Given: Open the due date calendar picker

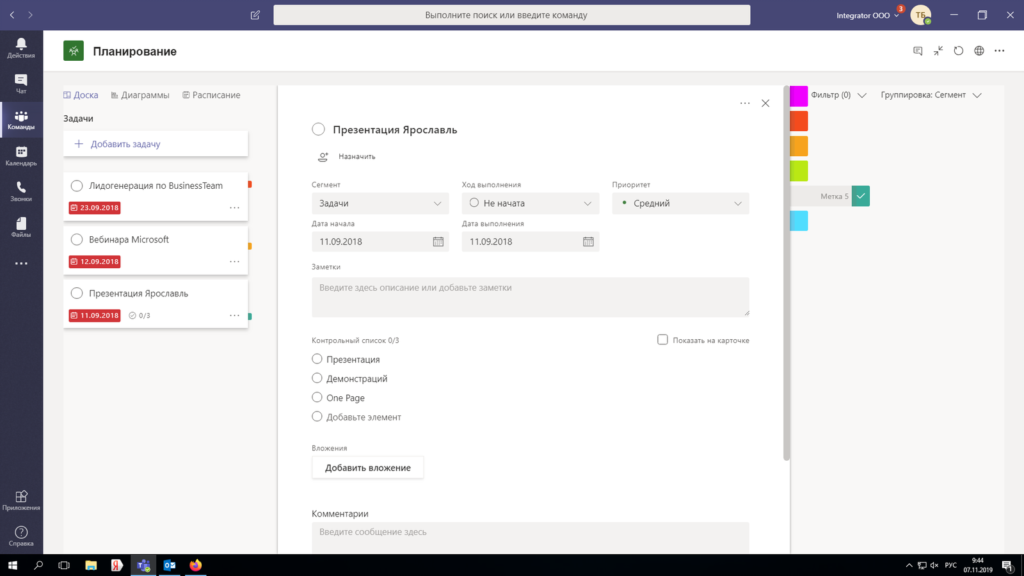Looking at the screenshot, I should 588,242.
